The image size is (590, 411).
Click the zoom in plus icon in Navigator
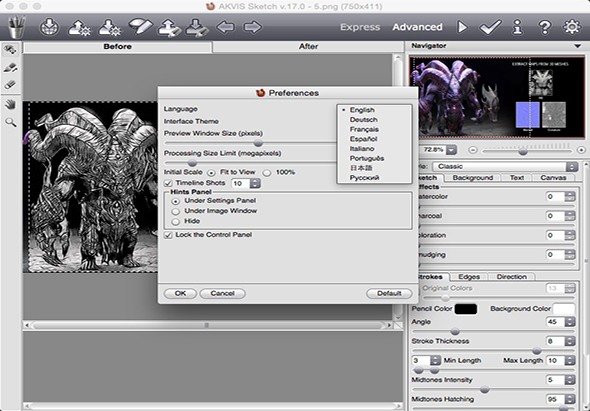click(581, 150)
